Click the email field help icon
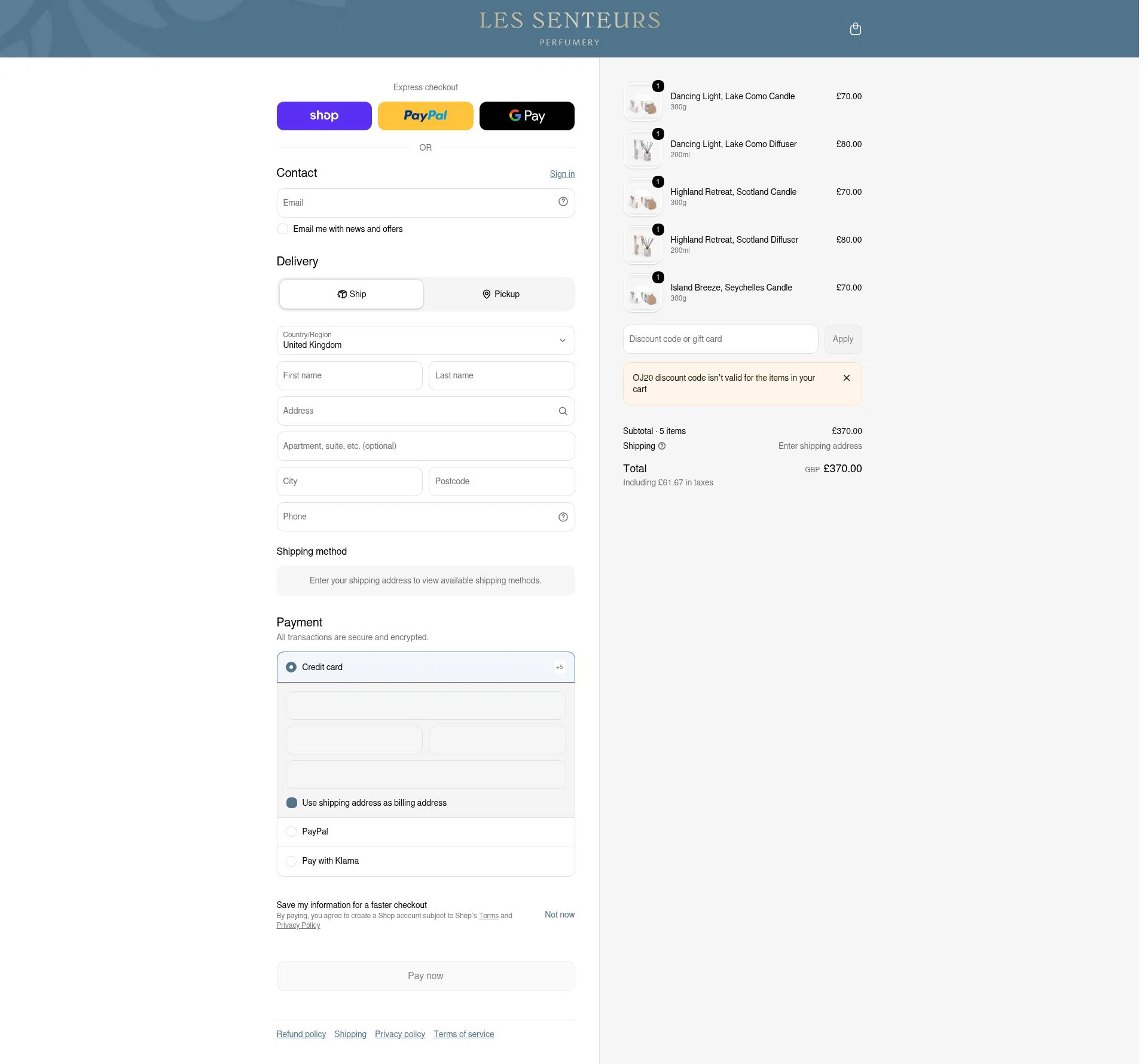Screen dimensions: 1148x1064 tap(563, 202)
